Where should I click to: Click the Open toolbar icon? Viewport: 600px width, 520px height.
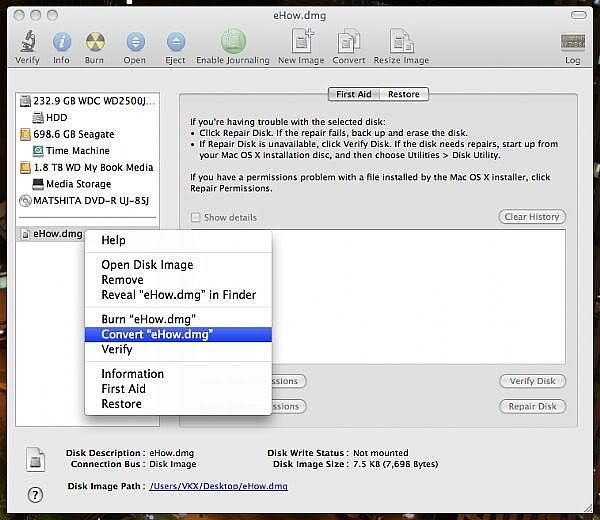coord(135,41)
